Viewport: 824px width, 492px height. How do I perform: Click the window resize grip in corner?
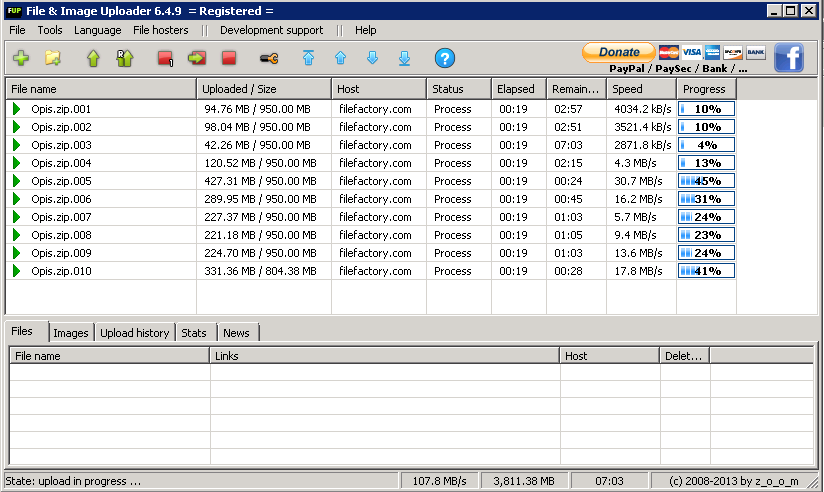(x=813, y=481)
